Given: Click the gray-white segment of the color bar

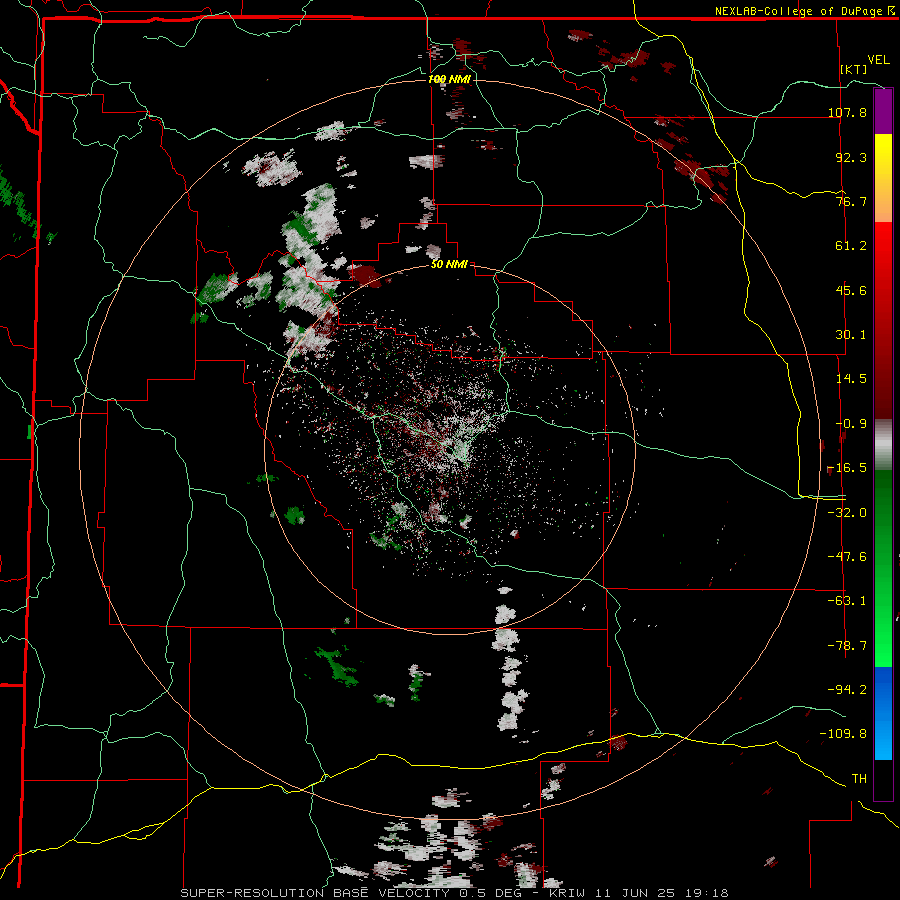Looking at the screenshot, I should [x=883, y=444].
